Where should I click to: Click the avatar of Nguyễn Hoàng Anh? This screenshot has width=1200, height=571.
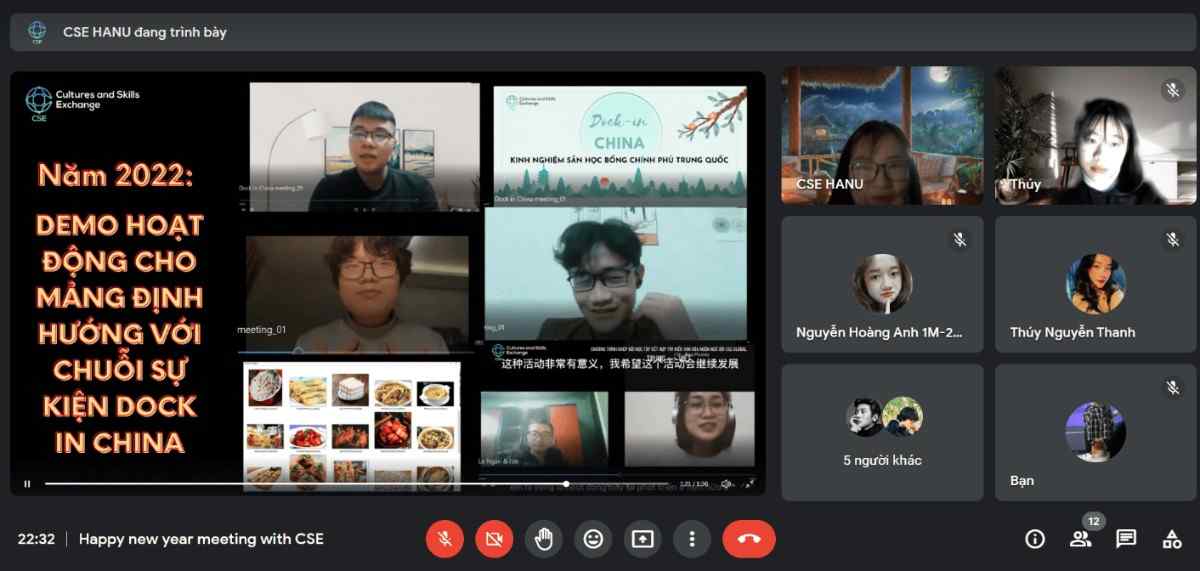(882, 283)
